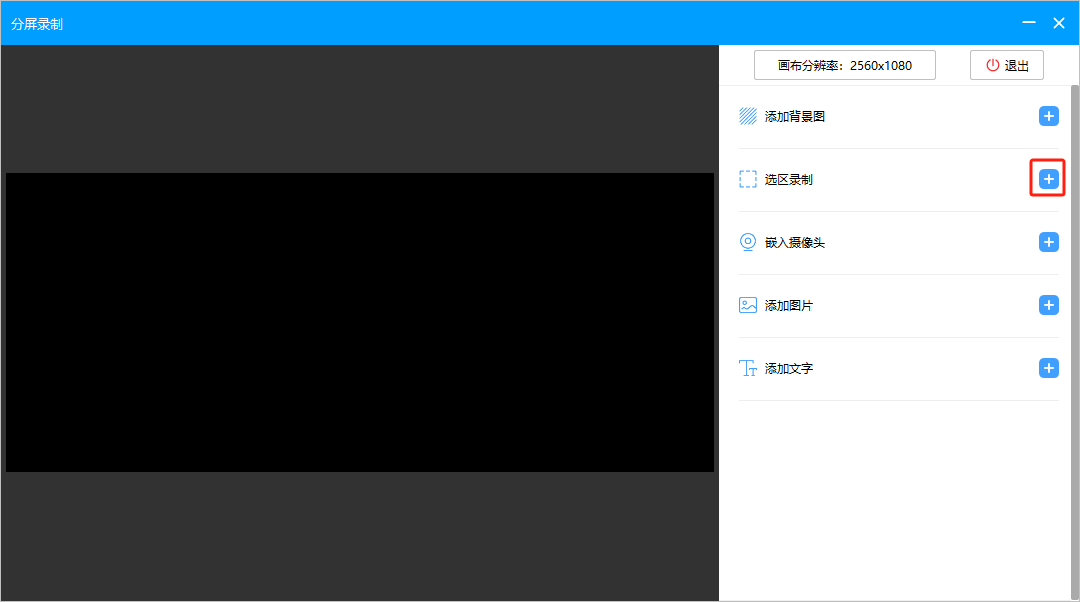Open the 画布分辨率 2560x1080 setting
Image resolution: width=1080 pixels, height=602 pixels.
tap(845, 65)
